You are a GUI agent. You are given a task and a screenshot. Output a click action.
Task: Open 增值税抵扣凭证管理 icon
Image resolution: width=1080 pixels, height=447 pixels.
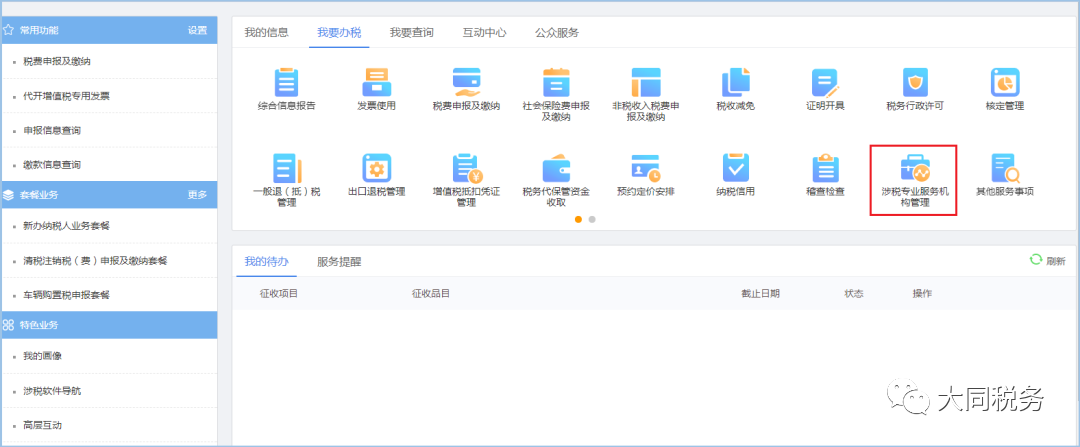pyautogui.click(x=466, y=168)
